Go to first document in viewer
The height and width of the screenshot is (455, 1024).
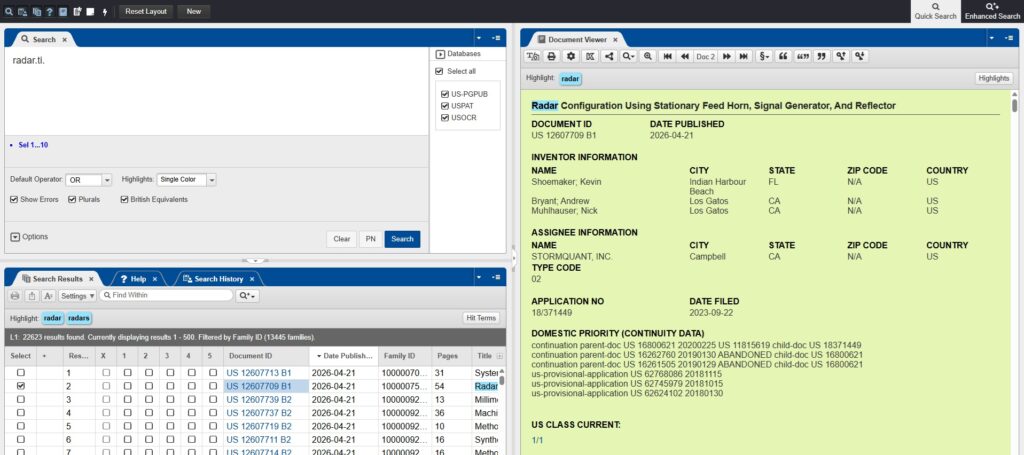[667, 57]
